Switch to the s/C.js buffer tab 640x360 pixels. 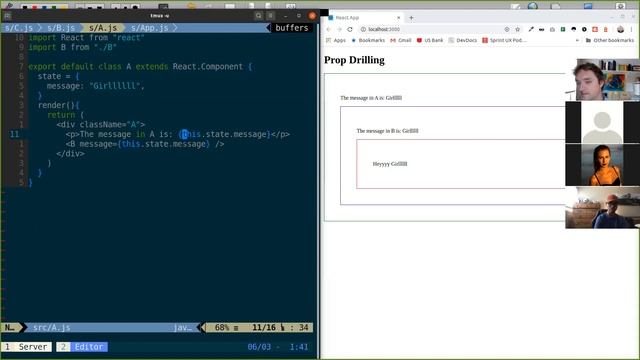point(19,28)
